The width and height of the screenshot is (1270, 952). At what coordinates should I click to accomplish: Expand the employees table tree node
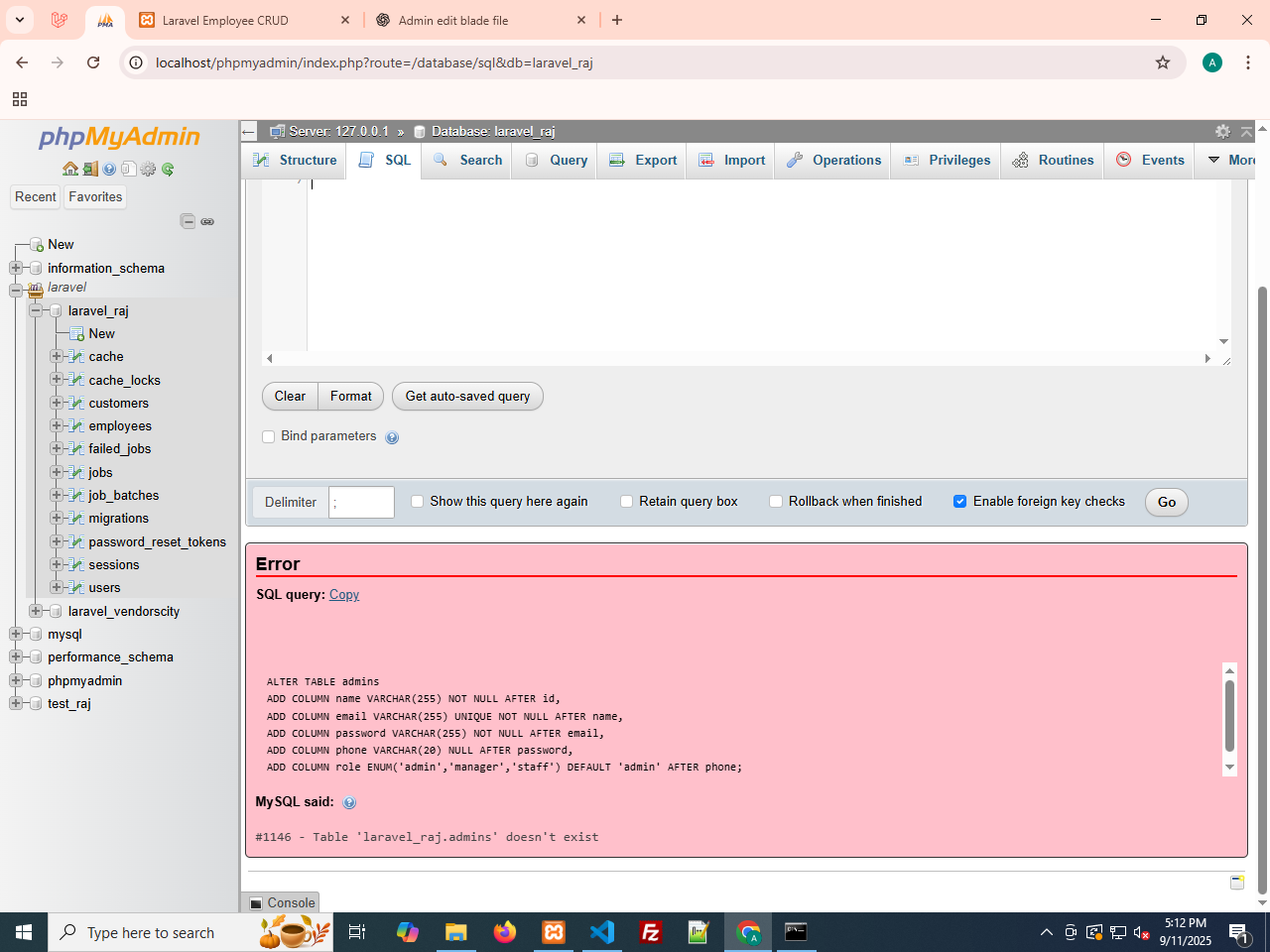(x=57, y=425)
